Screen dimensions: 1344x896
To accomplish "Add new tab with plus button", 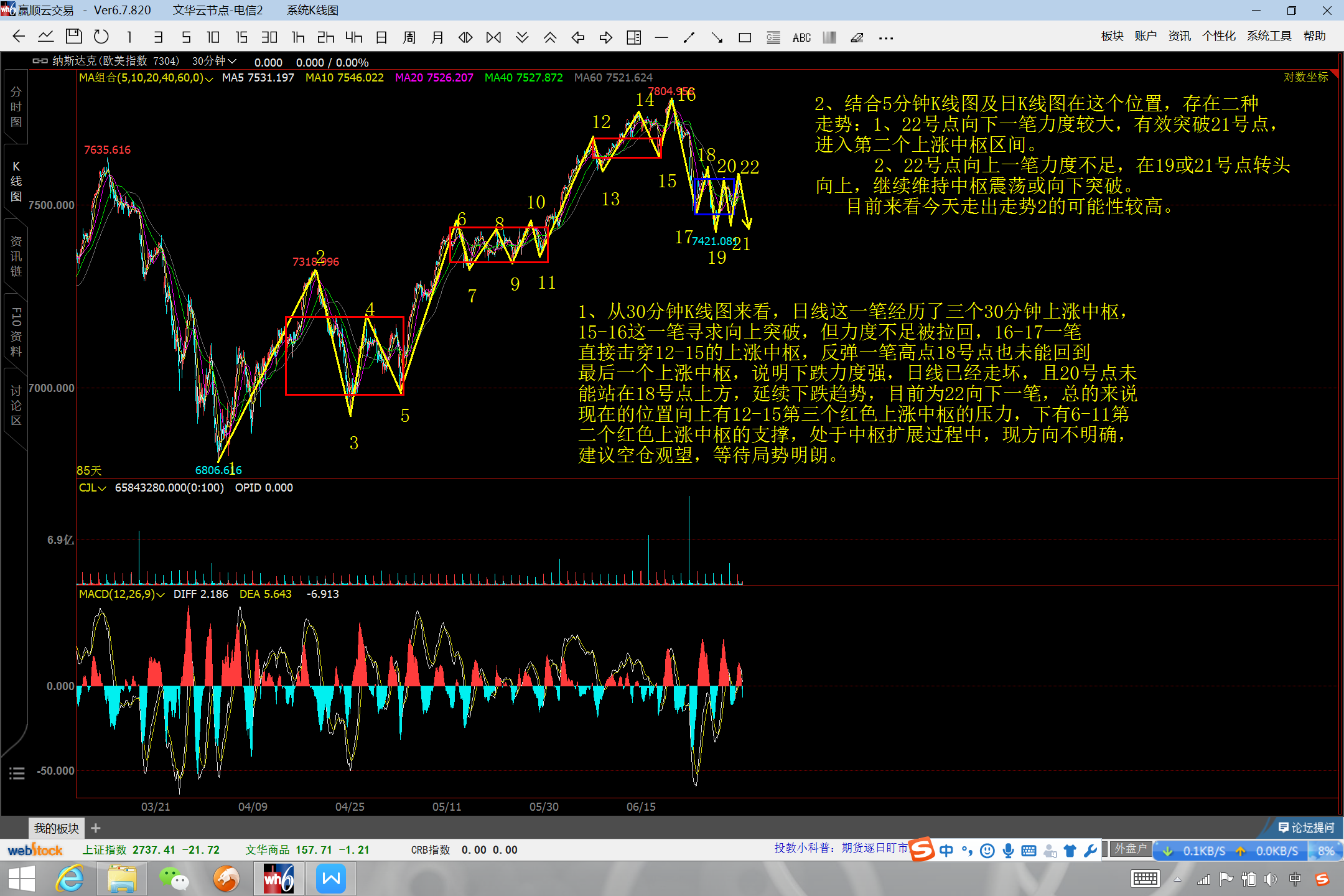I will click(x=95, y=828).
